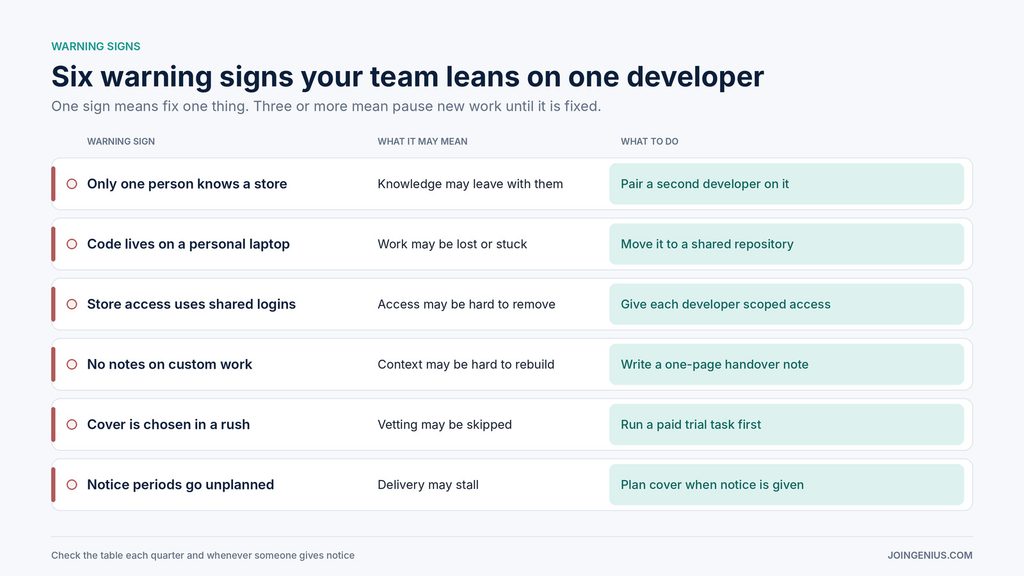Click the 'WHAT IT MAY MEAN' column header
The image size is (1024, 576).
tap(423, 141)
